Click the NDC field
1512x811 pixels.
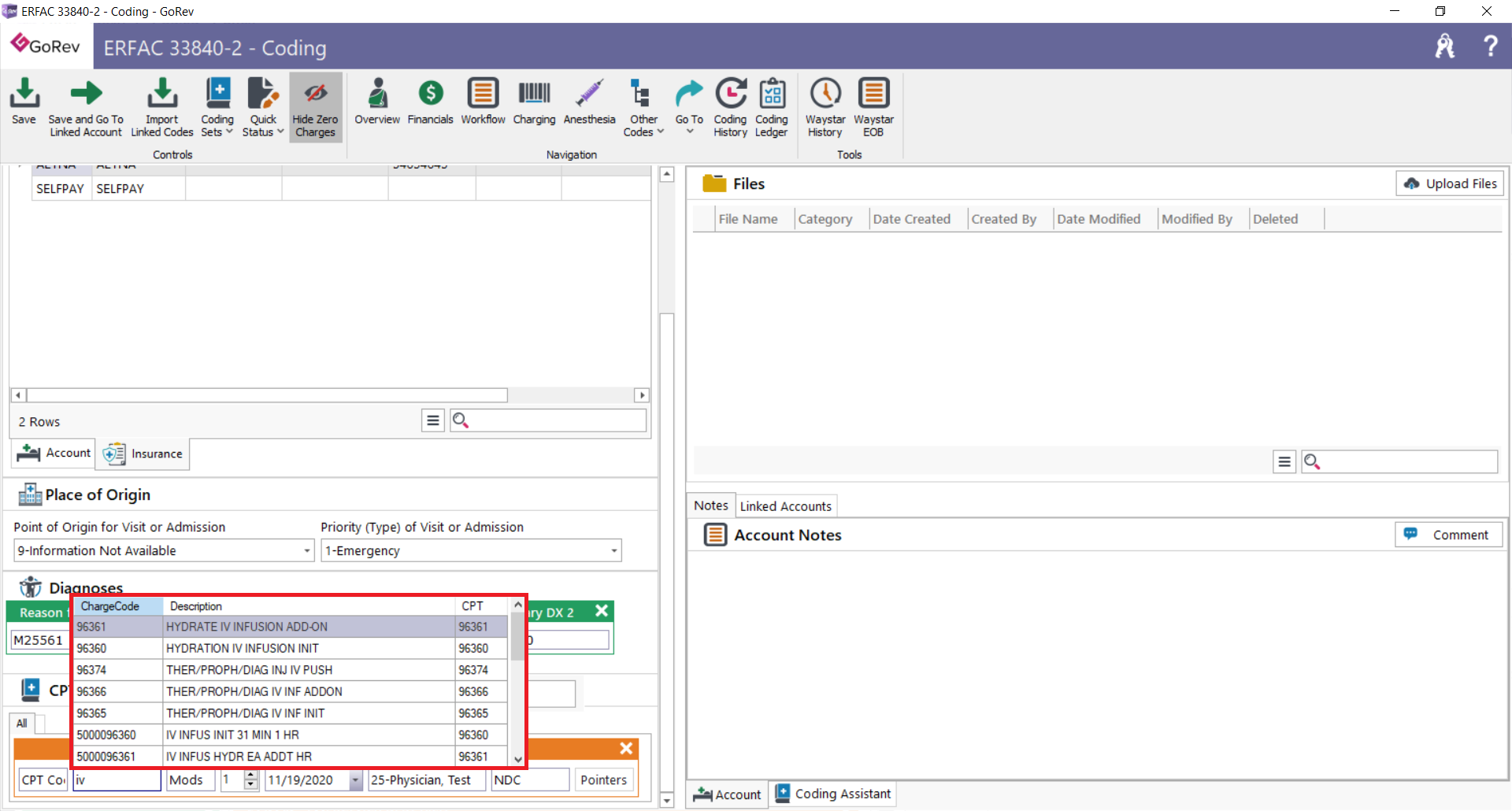[530, 780]
